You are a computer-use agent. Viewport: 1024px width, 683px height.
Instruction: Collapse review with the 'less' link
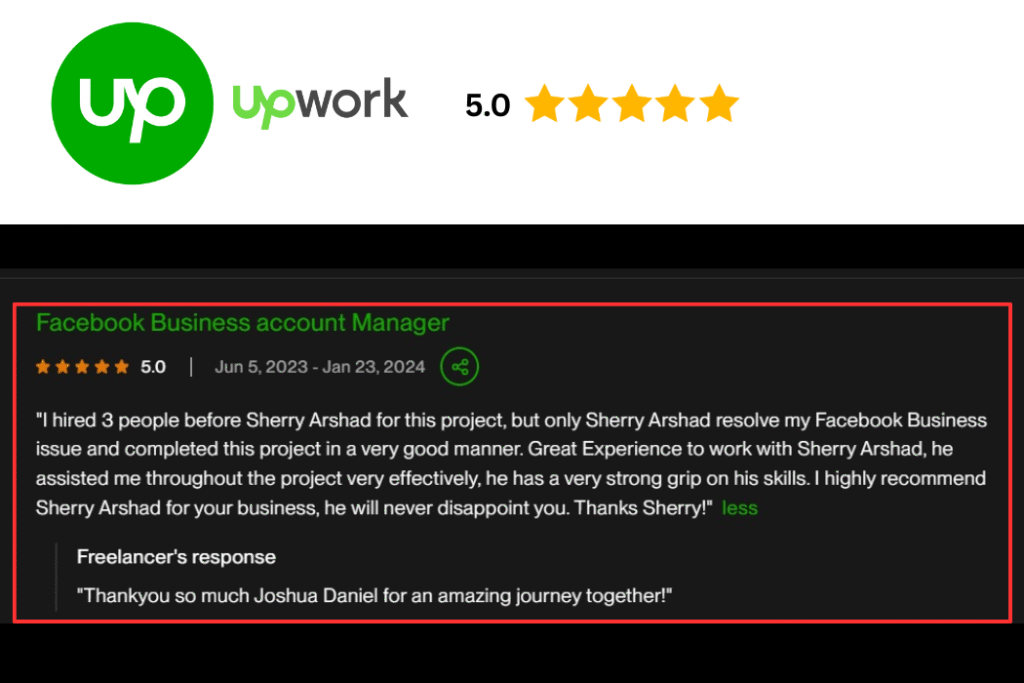tap(739, 508)
